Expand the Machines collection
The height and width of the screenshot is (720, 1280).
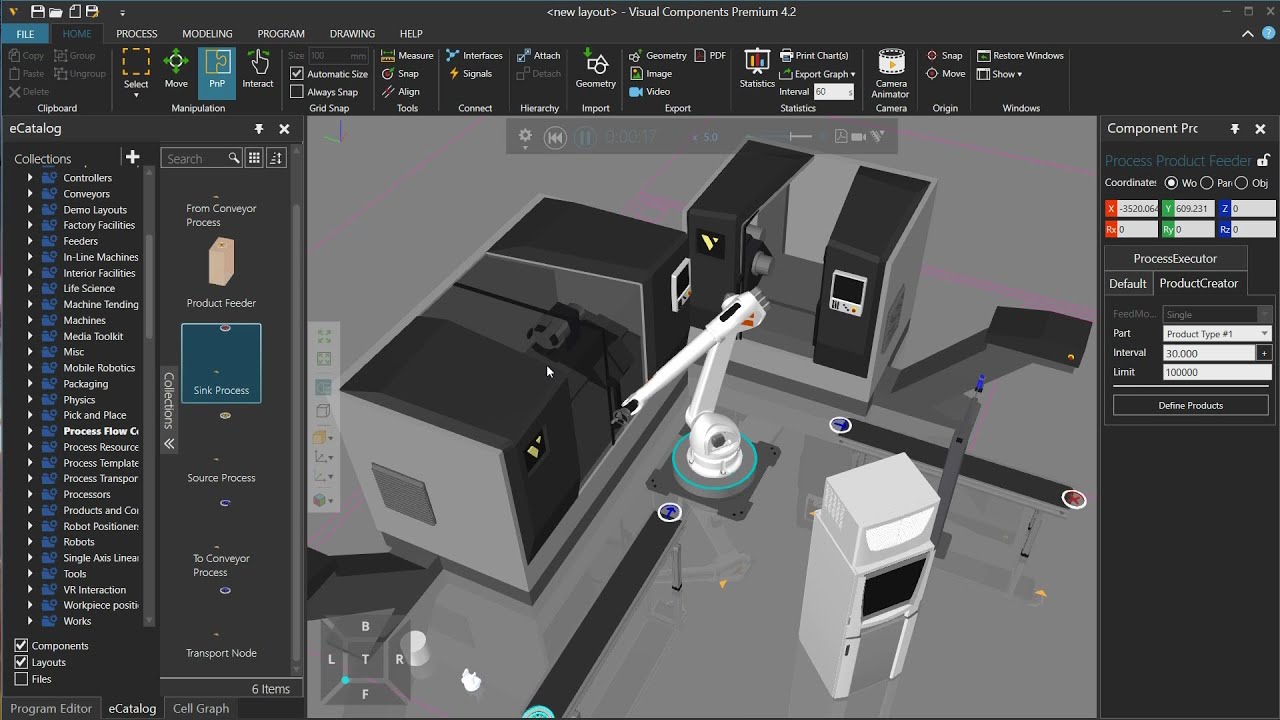coord(30,321)
